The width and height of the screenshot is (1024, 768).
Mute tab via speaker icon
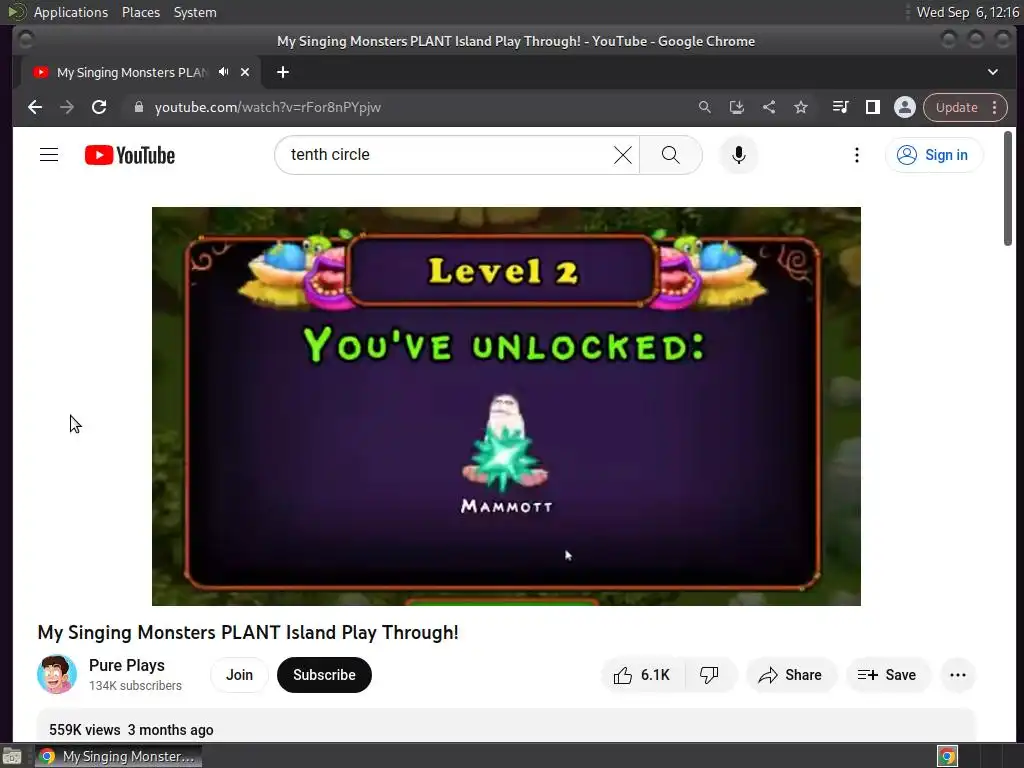[223, 72]
